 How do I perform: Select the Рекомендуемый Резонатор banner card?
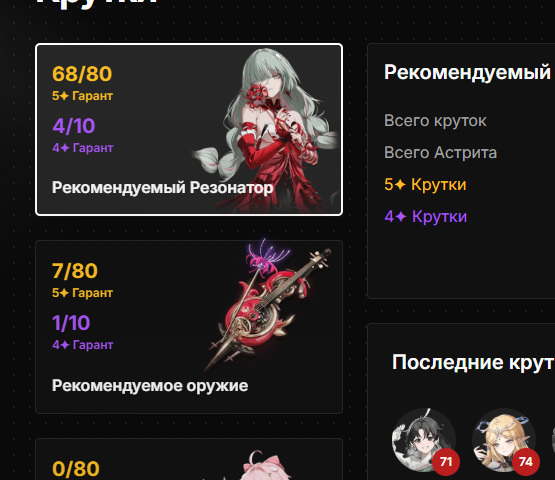pos(189,129)
